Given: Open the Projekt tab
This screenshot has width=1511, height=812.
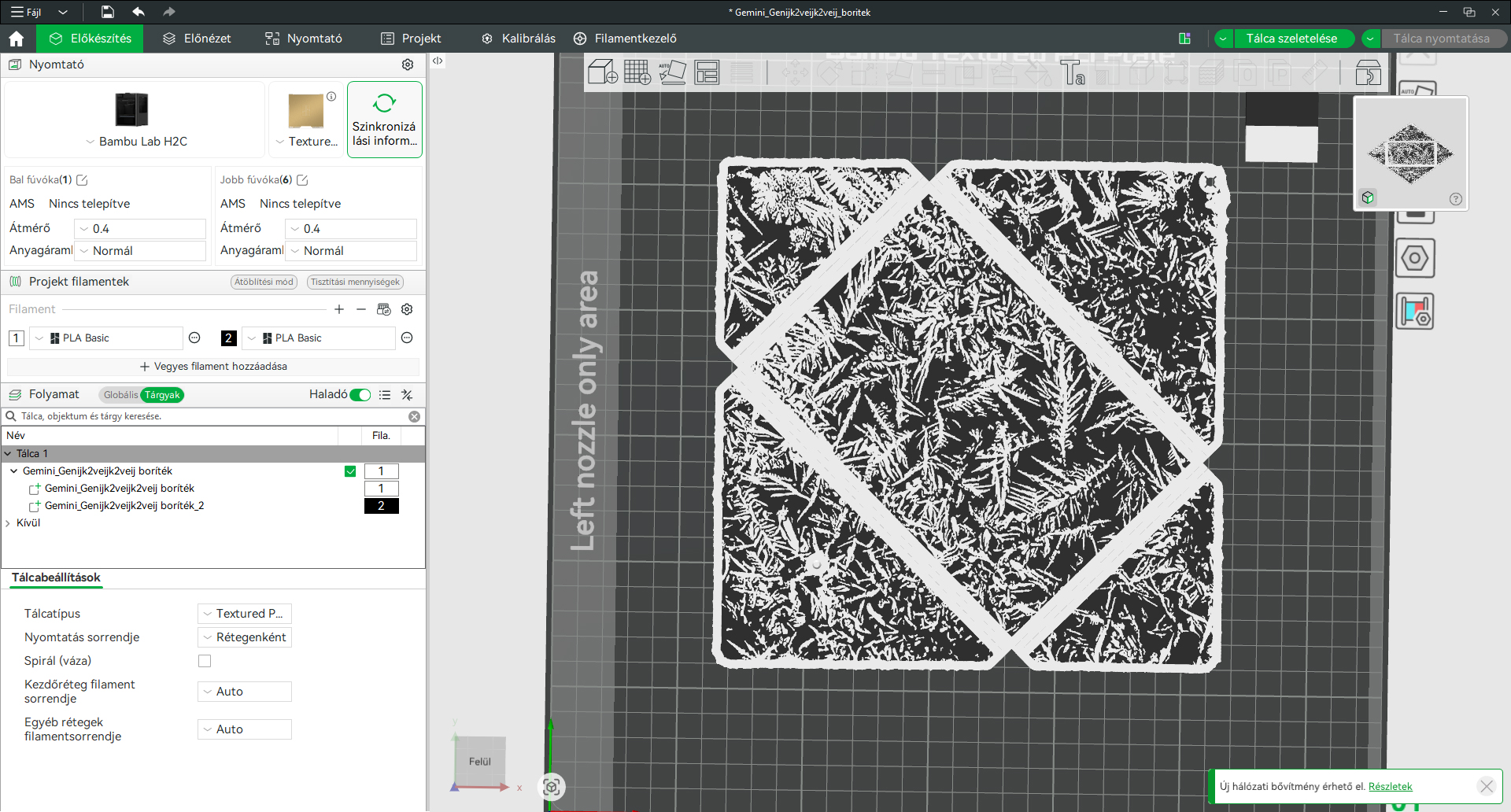Looking at the screenshot, I should point(411,39).
